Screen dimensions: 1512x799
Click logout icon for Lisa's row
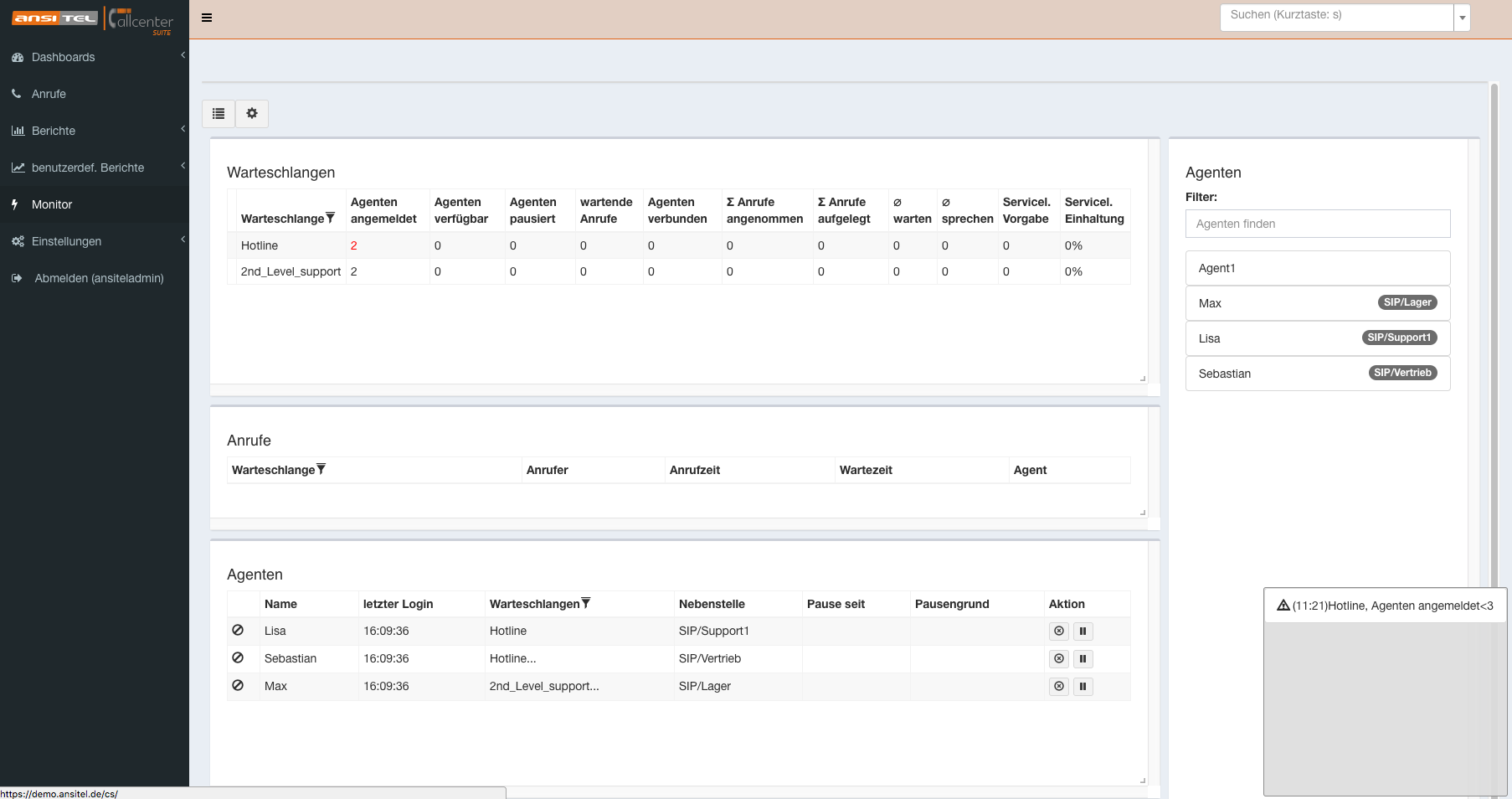1059,631
